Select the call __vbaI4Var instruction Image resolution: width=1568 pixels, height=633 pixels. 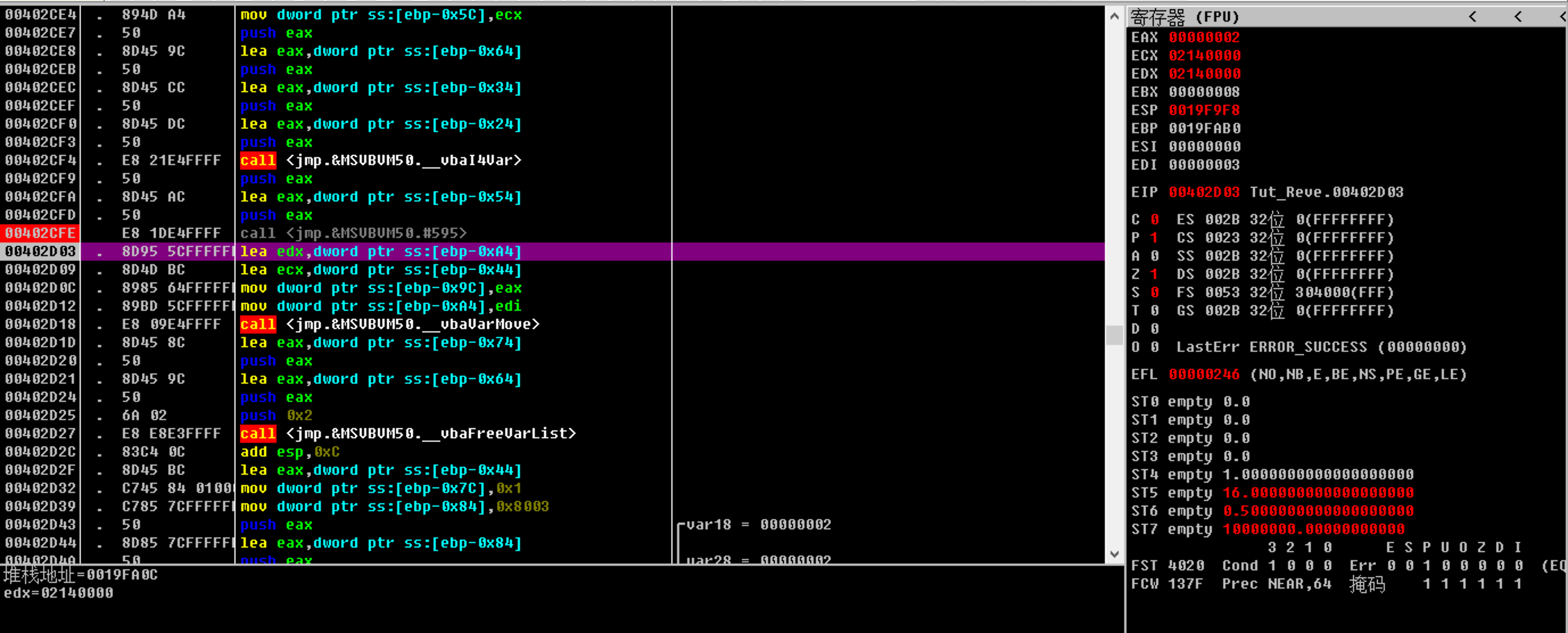(381, 160)
